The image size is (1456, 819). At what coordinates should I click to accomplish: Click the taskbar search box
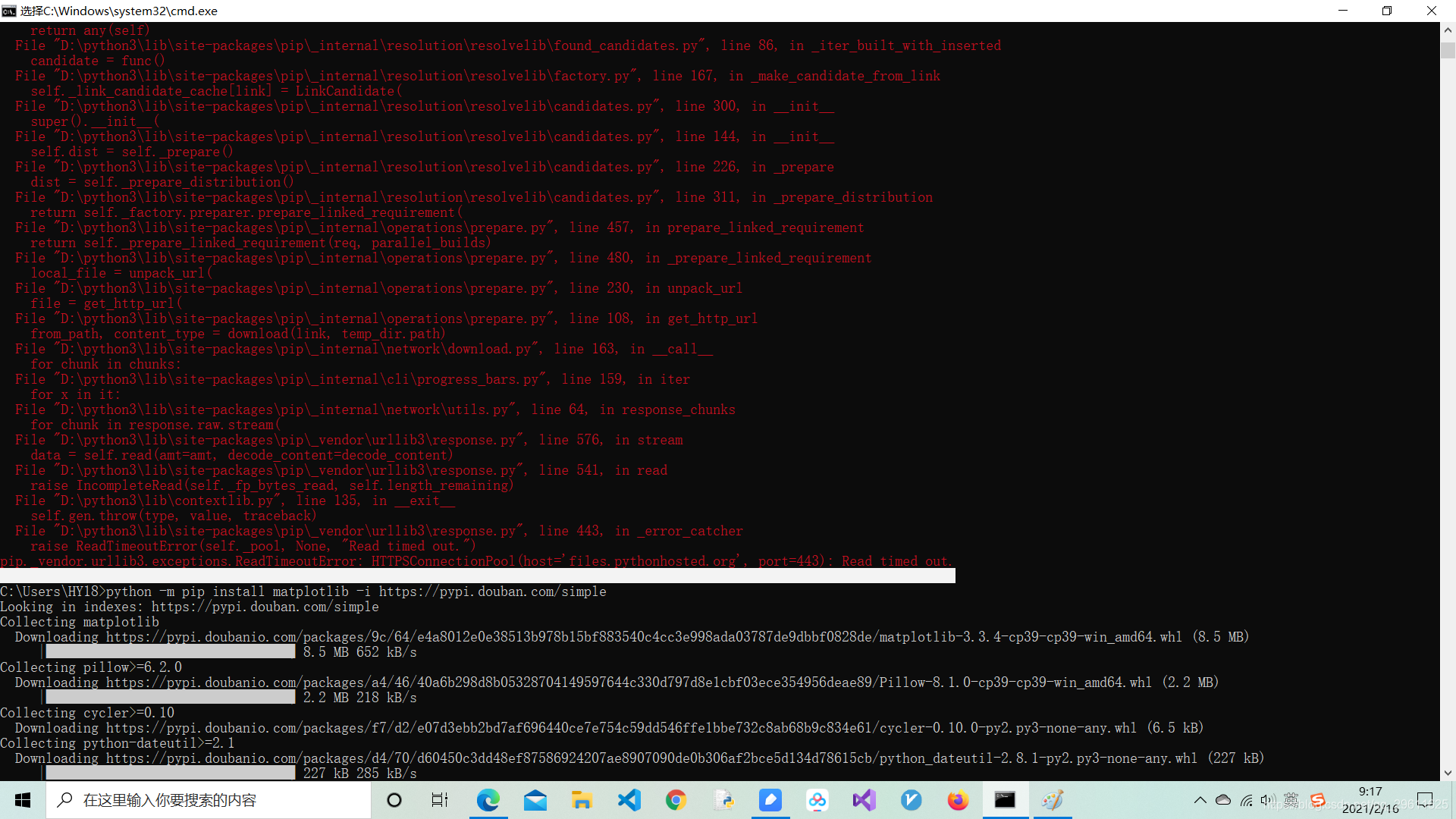pyautogui.click(x=209, y=800)
